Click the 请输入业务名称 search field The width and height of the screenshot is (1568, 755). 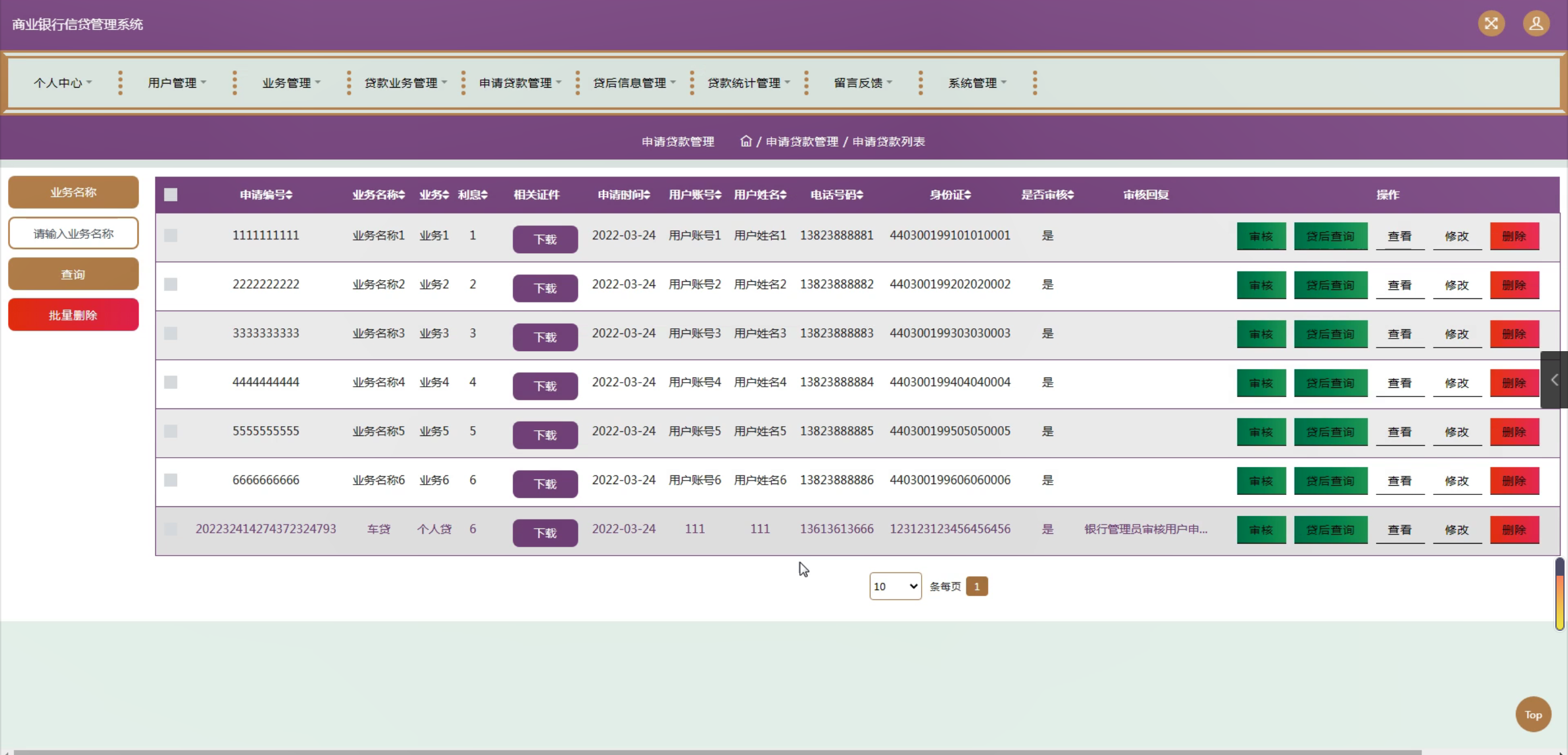[x=73, y=234]
